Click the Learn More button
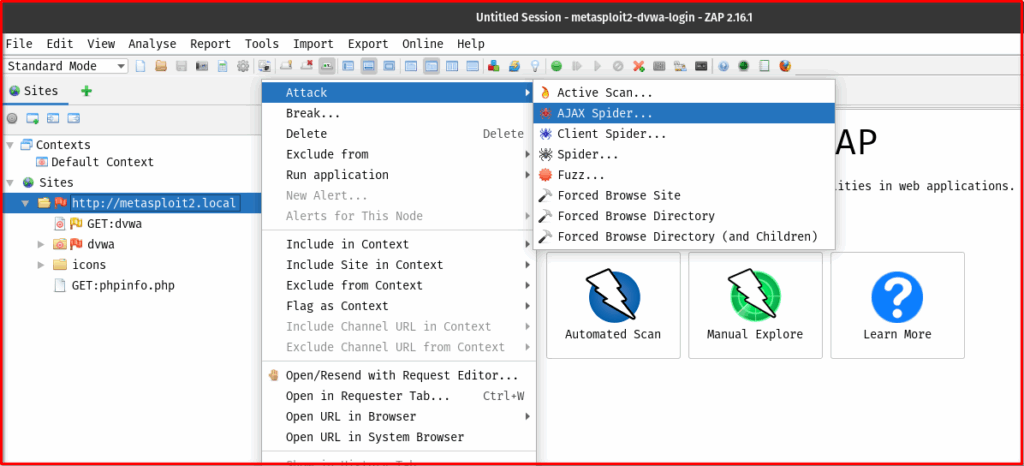Viewport: 1024px width, 466px height. coord(897,305)
